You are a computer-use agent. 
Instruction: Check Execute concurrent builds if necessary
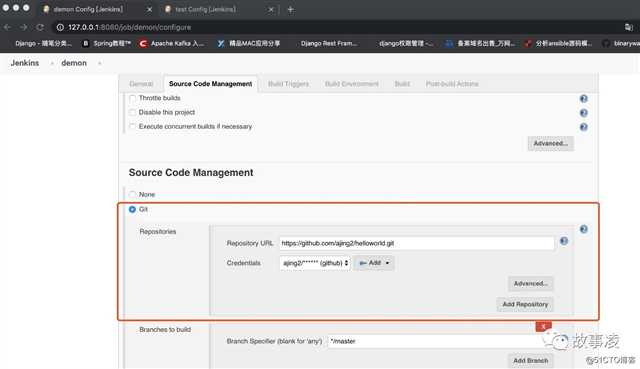pos(132,127)
